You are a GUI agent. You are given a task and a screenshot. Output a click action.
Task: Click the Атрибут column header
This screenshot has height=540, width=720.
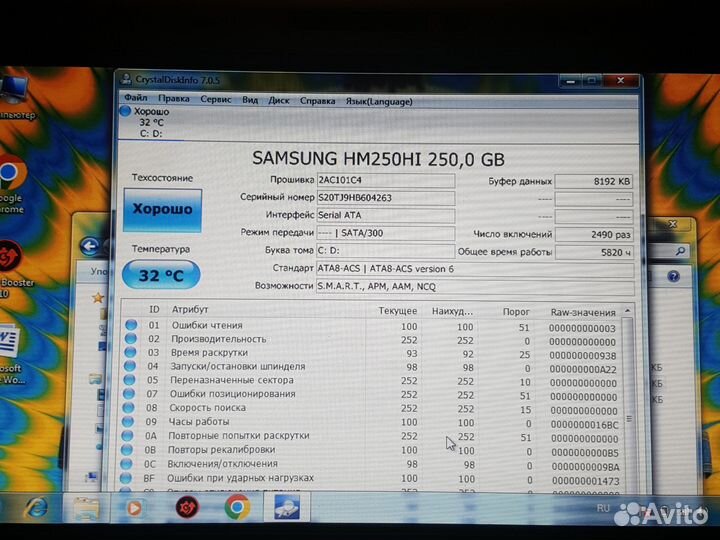click(x=190, y=309)
